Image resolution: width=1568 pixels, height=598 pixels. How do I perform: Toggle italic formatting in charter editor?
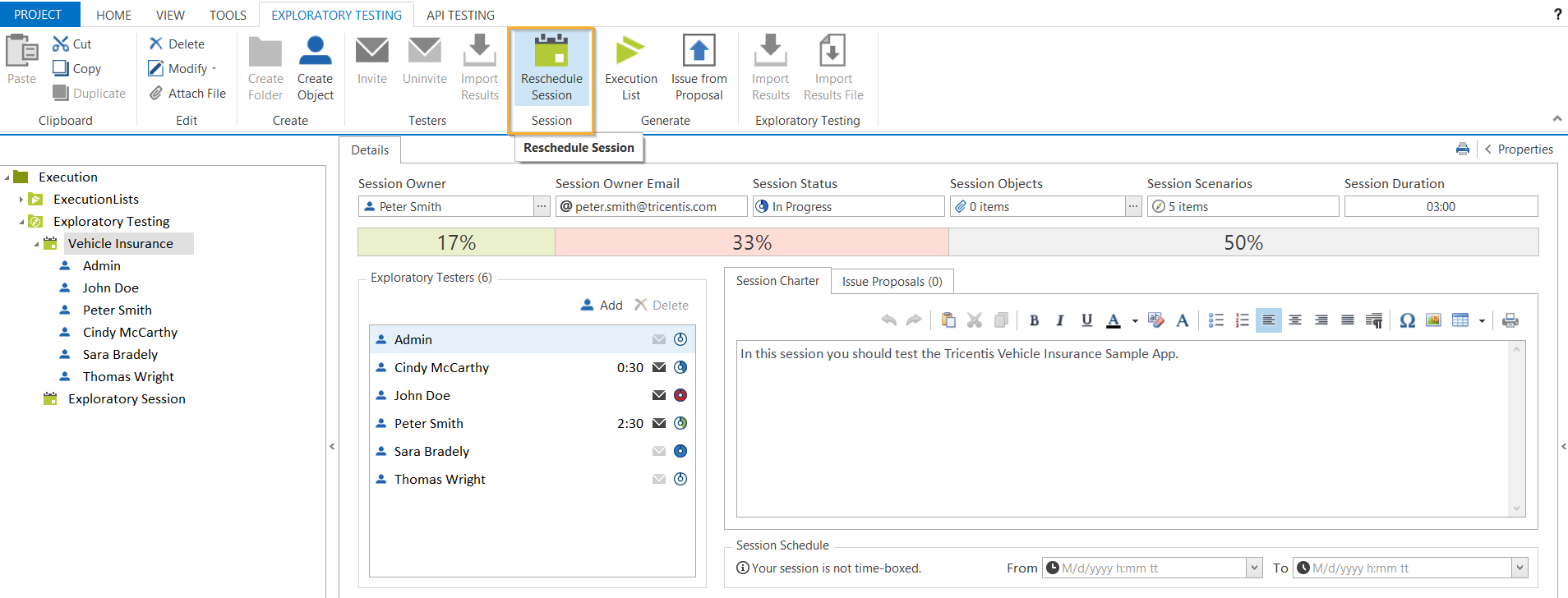click(1060, 320)
